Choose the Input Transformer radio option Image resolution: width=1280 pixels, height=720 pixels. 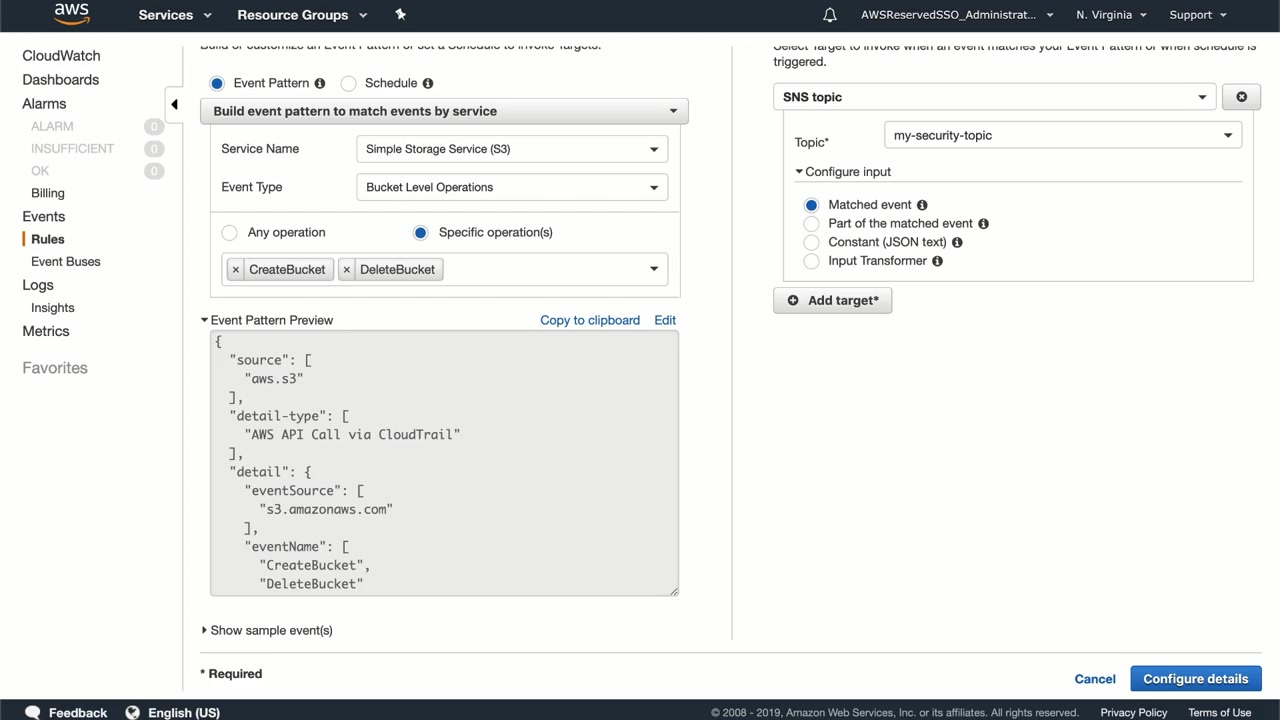[x=811, y=261]
